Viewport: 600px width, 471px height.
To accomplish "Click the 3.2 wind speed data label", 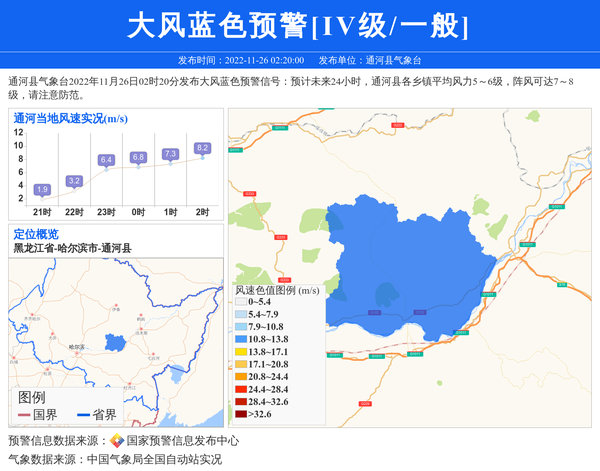I will (74, 180).
